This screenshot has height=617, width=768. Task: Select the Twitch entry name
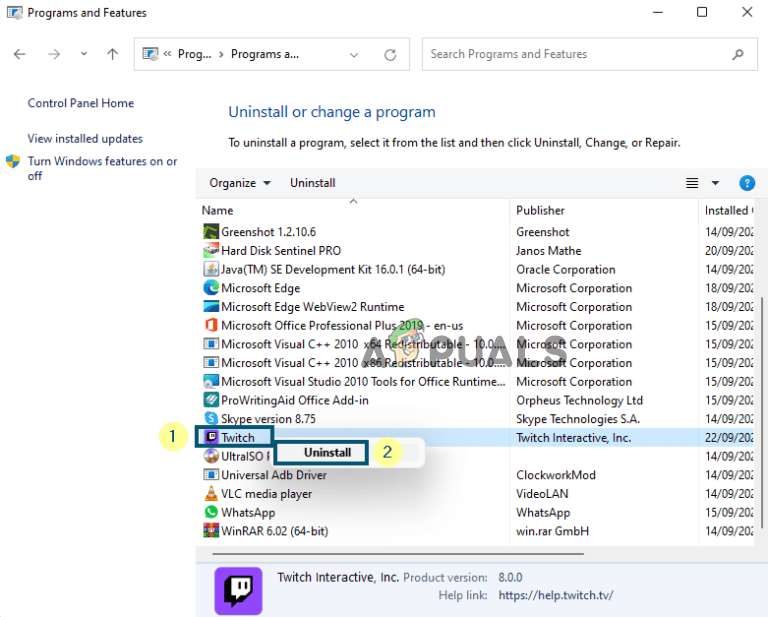[238, 437]
